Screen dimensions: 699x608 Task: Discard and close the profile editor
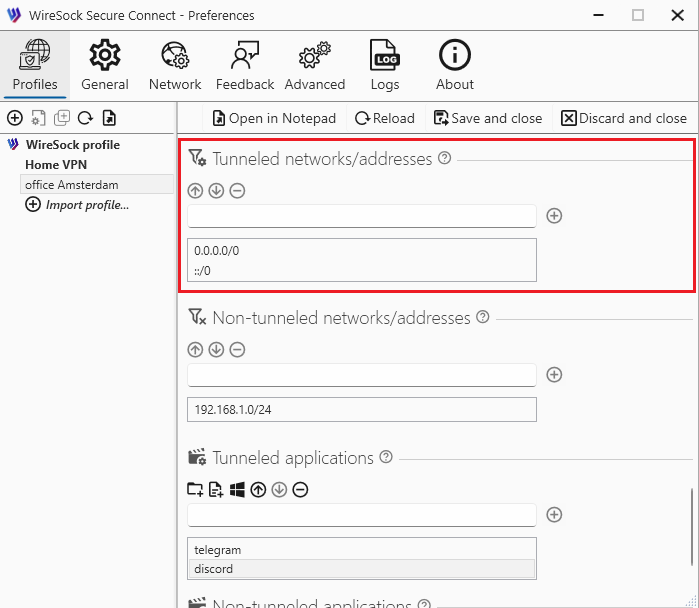[x=624, y=118]
